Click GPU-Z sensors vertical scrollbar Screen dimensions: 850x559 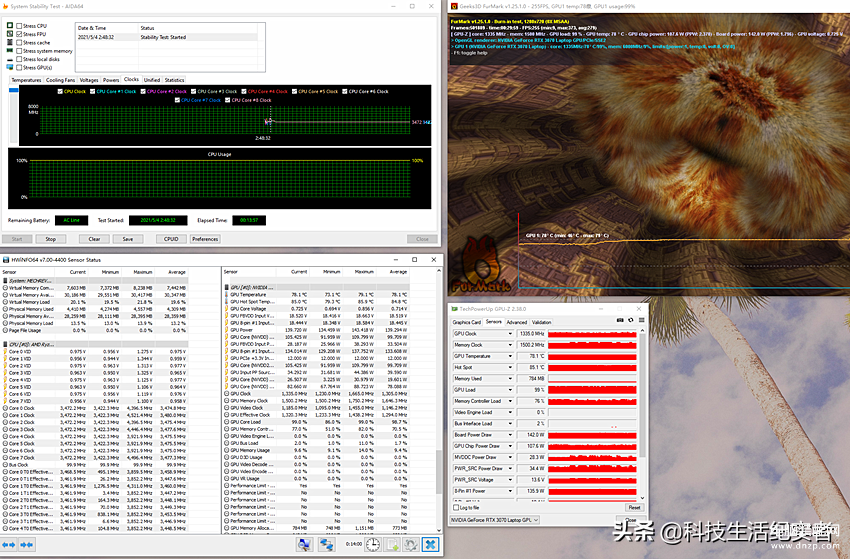pyautogui.click(x=642, y=396)
